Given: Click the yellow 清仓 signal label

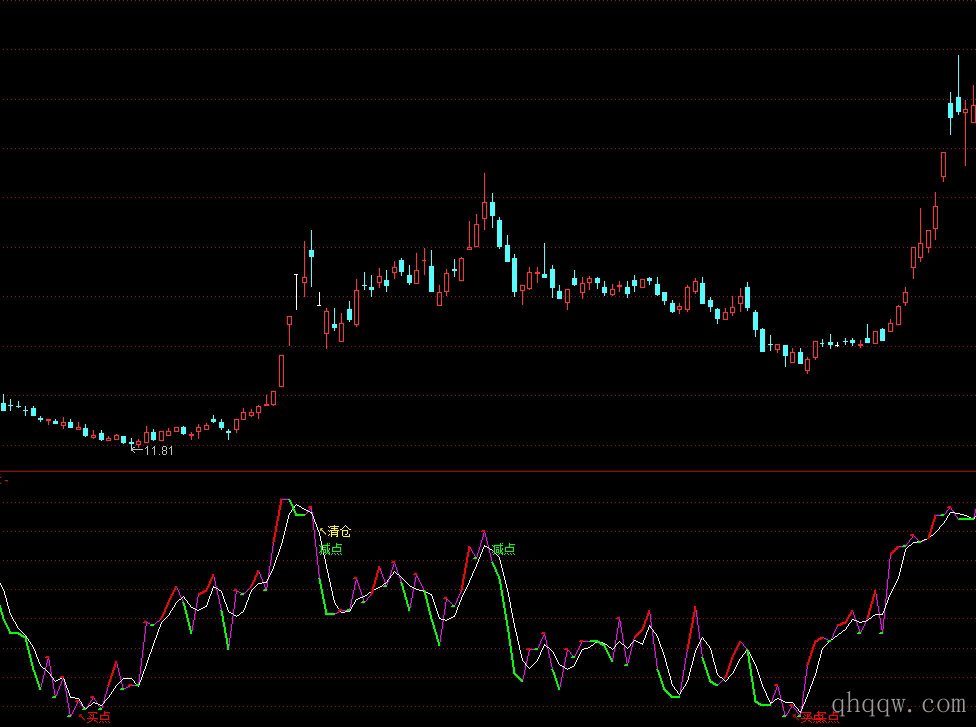Looking at the screenshot, I should click(339, 532).
